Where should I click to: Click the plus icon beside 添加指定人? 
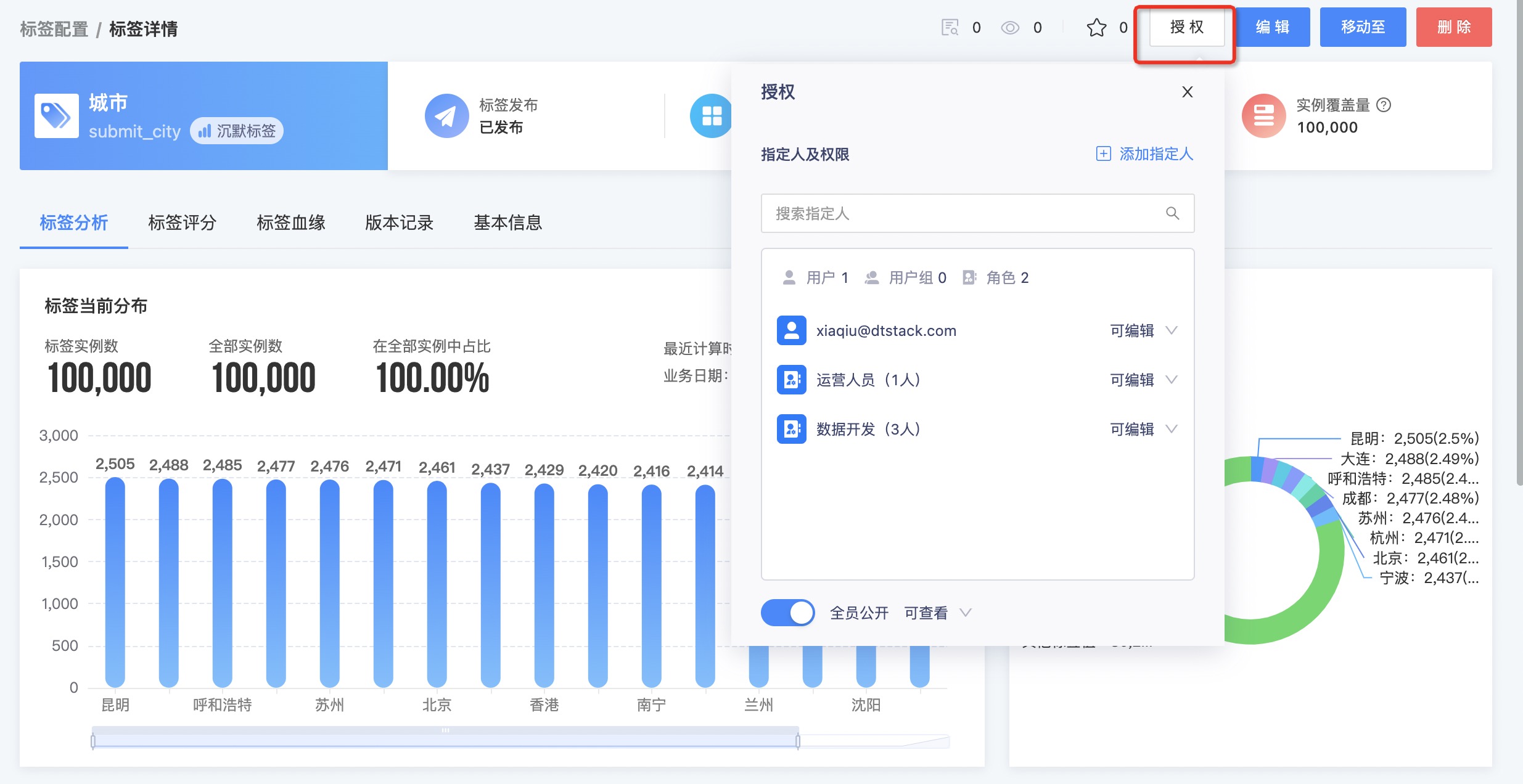[x=1103, y=153]
